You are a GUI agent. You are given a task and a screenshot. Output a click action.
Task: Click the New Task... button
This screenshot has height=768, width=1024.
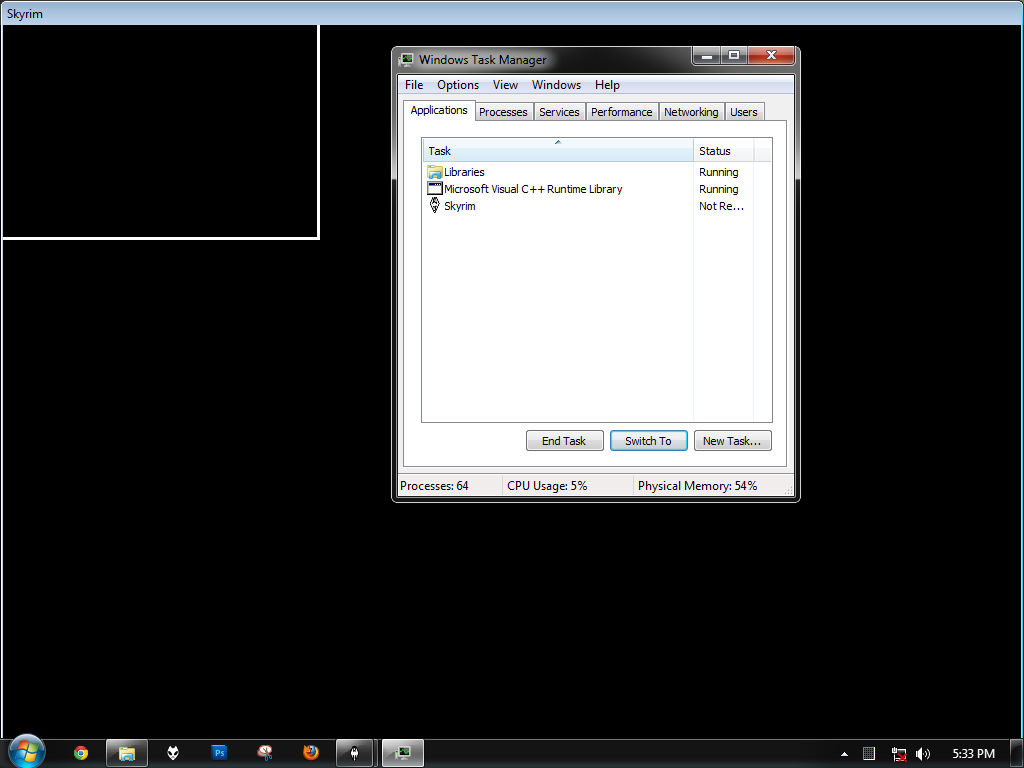coord(732,441)
